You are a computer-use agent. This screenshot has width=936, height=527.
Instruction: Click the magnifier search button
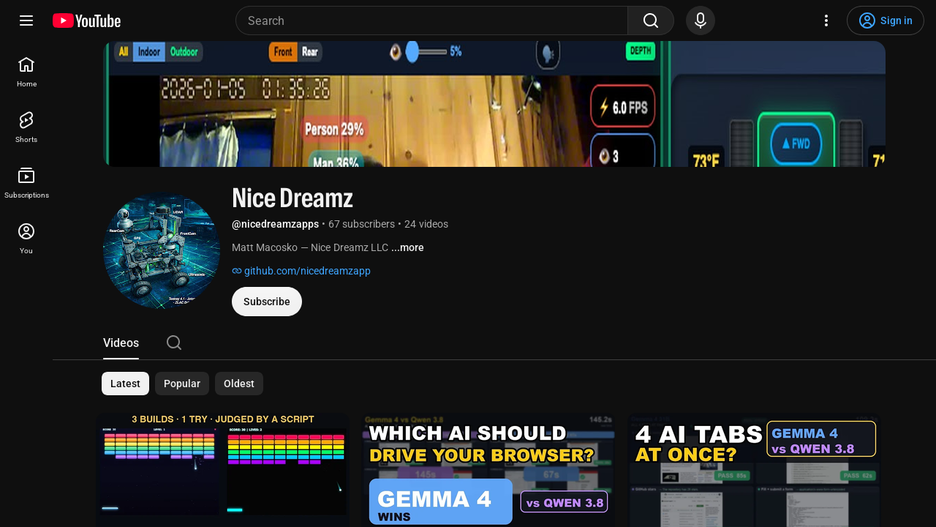(651, 21)
